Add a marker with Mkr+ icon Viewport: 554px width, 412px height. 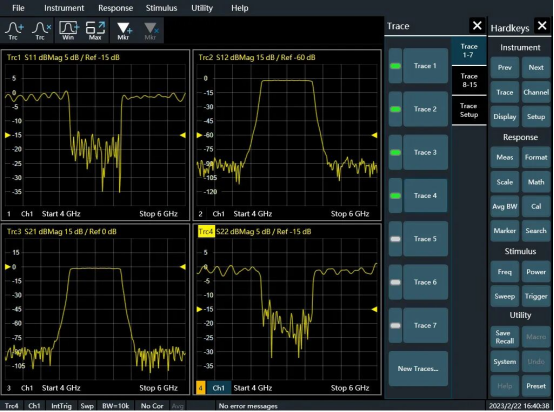(124, 31)
